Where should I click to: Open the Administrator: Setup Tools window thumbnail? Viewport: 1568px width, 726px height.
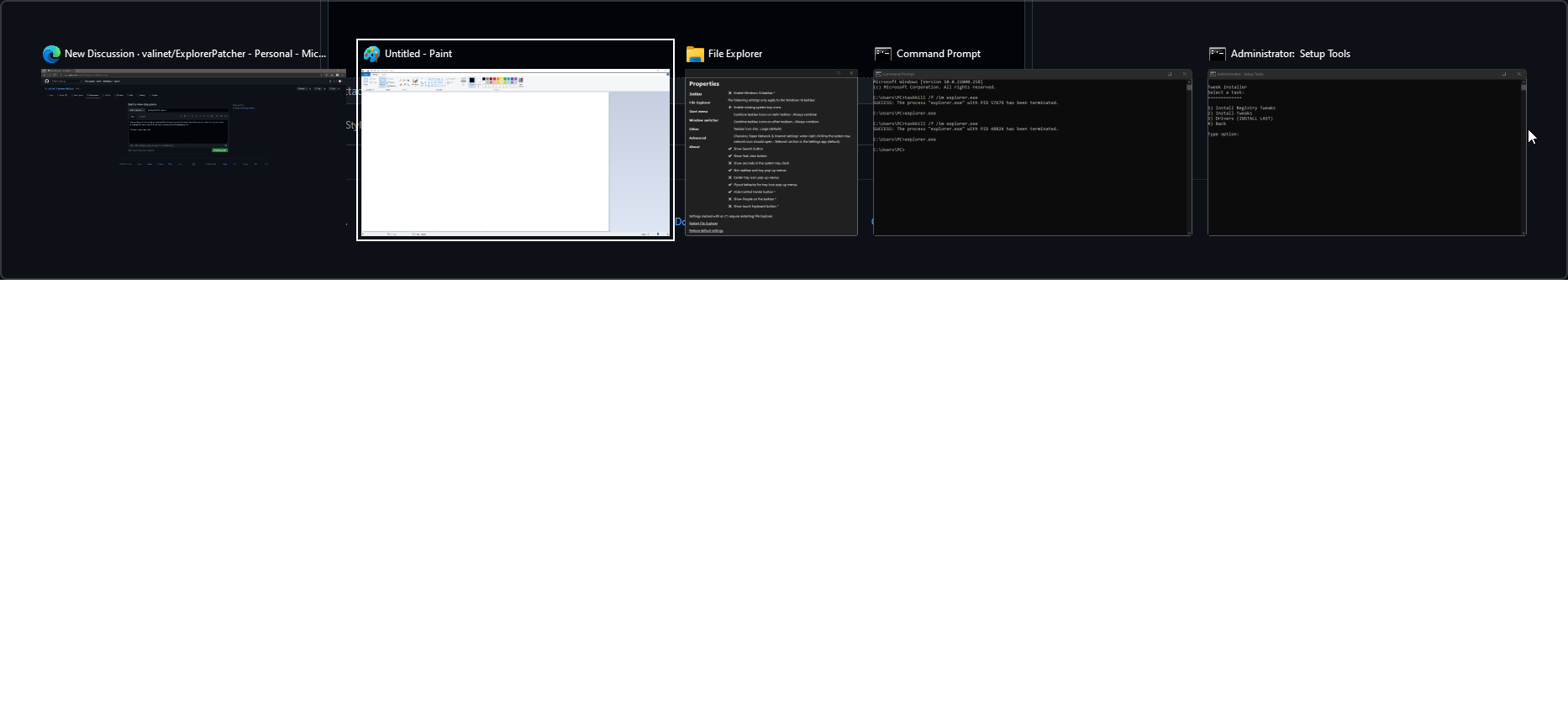pos(1367,152)
